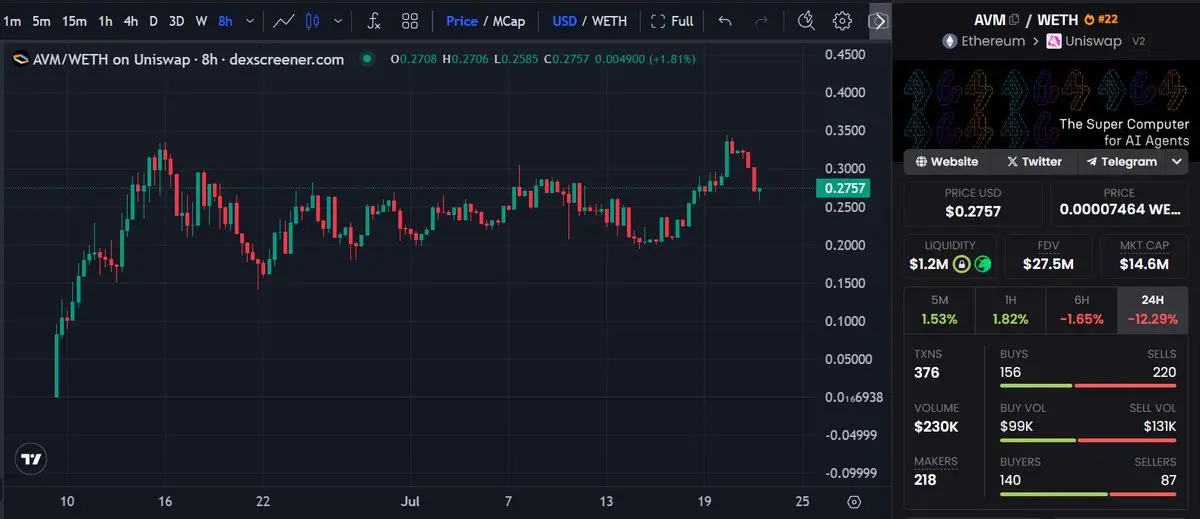Click the liquidity lock icon
Viewport: 1200px width, 519px height.
pyautogui.click(x=961, y=264)
